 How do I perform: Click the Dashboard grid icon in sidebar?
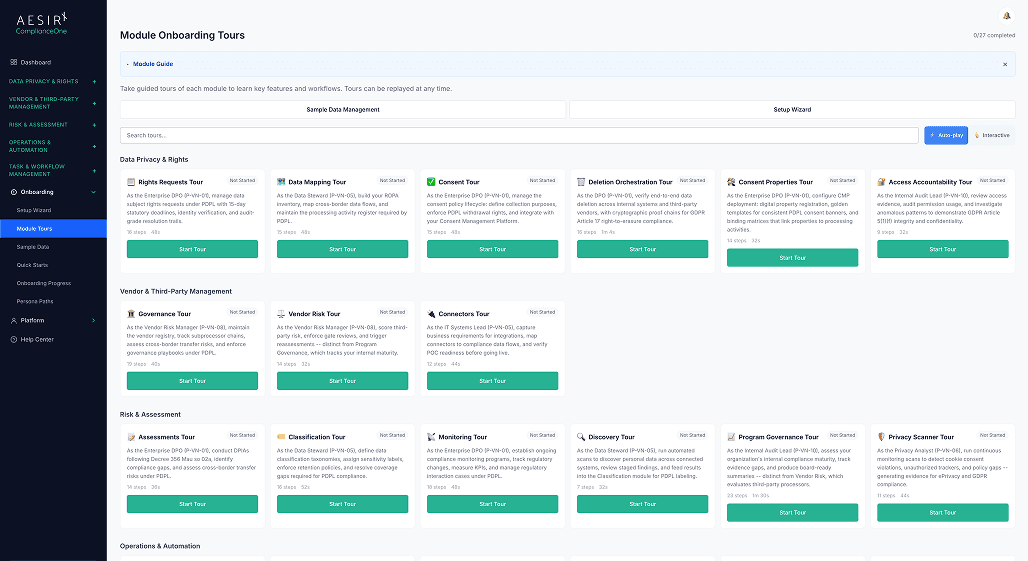pos(13,62)
